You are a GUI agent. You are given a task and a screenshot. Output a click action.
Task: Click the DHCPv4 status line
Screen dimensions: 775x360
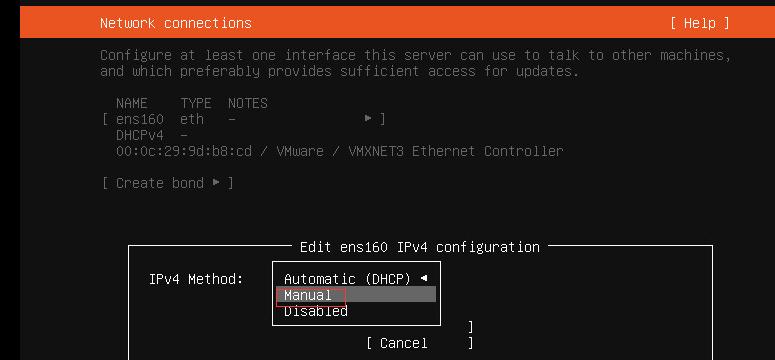pos(152,135)
